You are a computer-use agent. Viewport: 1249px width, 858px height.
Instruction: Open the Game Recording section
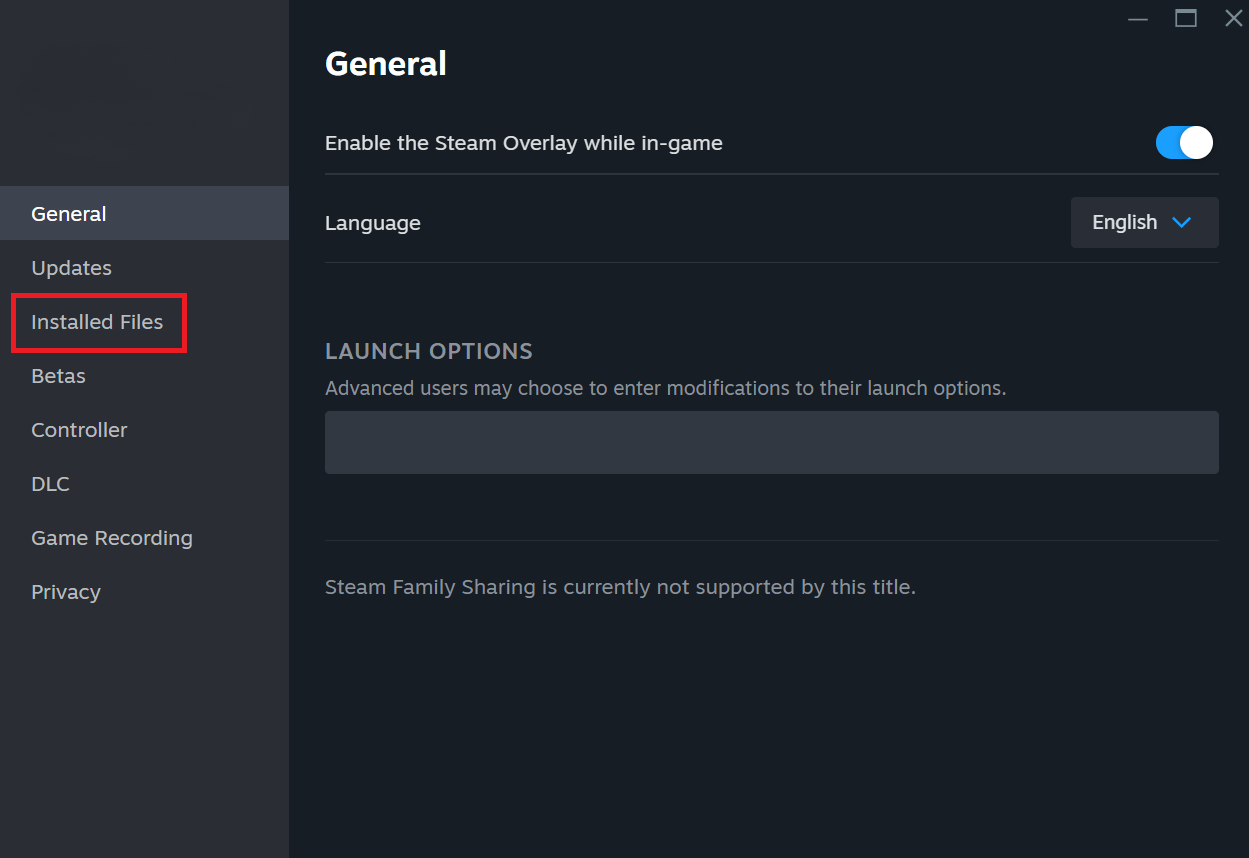pos(112,538)
